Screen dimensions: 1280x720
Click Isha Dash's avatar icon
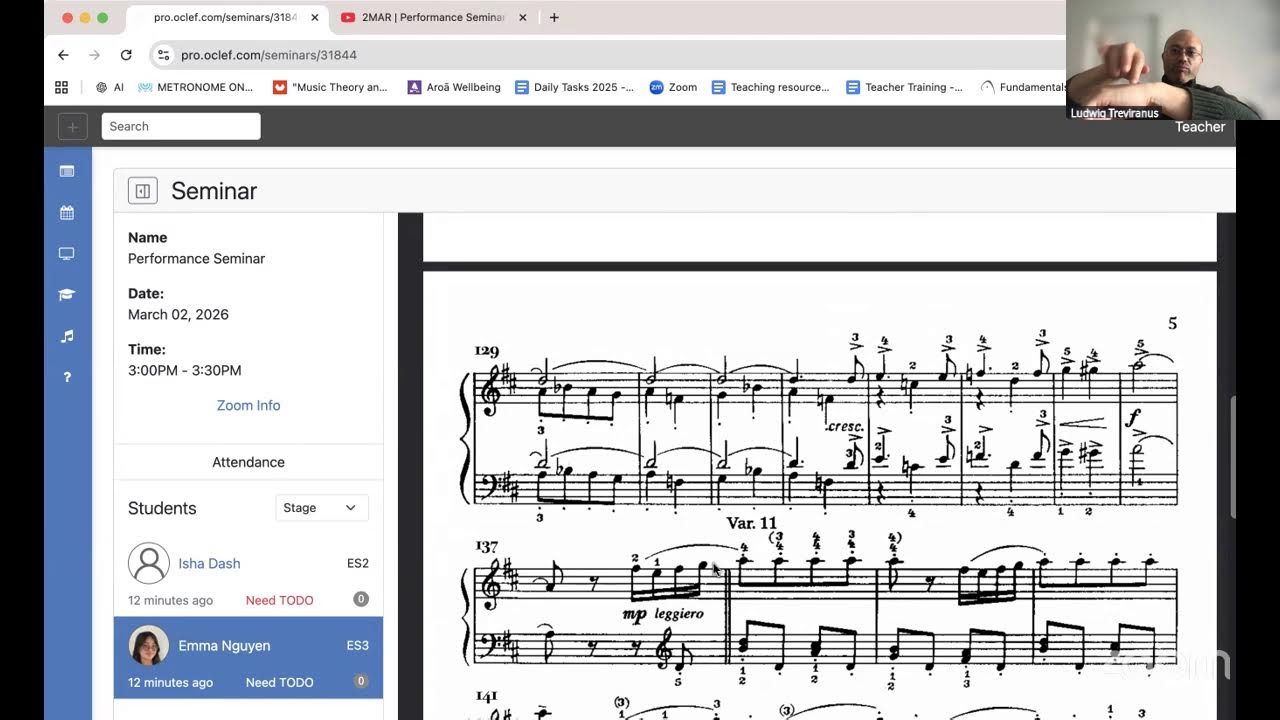pos(149,563)
